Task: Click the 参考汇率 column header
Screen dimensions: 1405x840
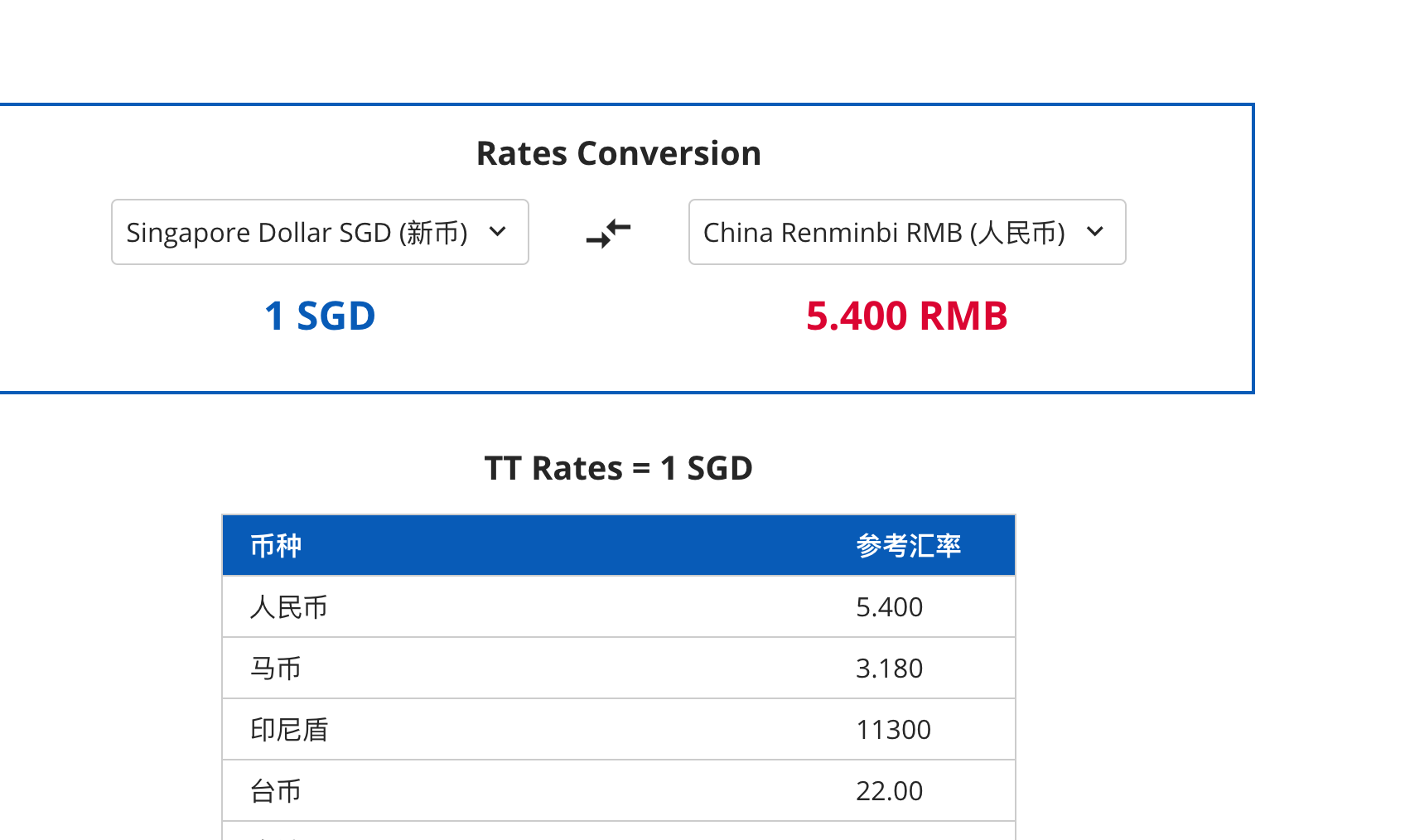Action: 908,546
